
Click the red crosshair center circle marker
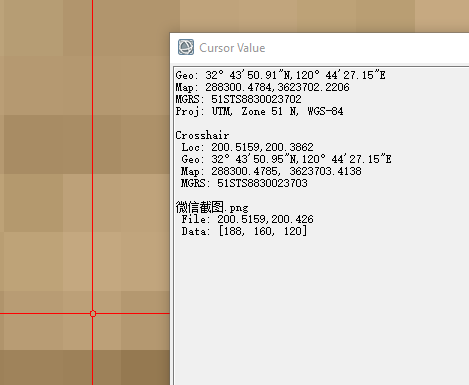93,313
